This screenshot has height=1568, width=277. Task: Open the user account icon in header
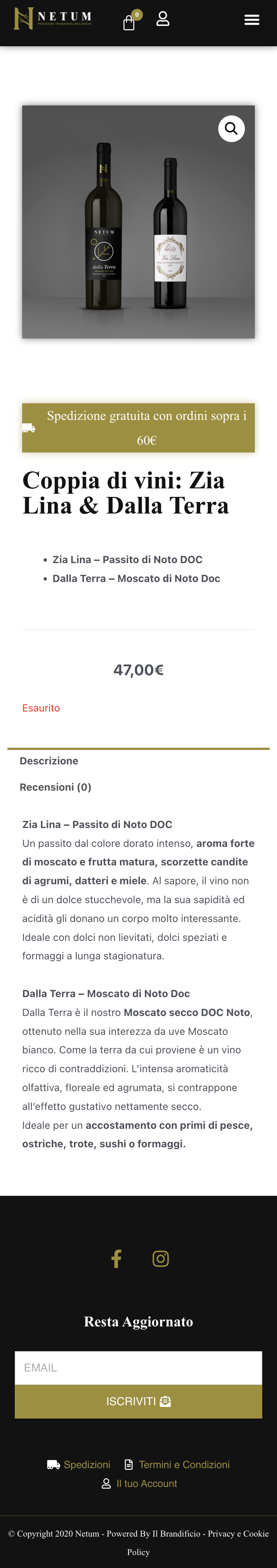tap(163, 20)
